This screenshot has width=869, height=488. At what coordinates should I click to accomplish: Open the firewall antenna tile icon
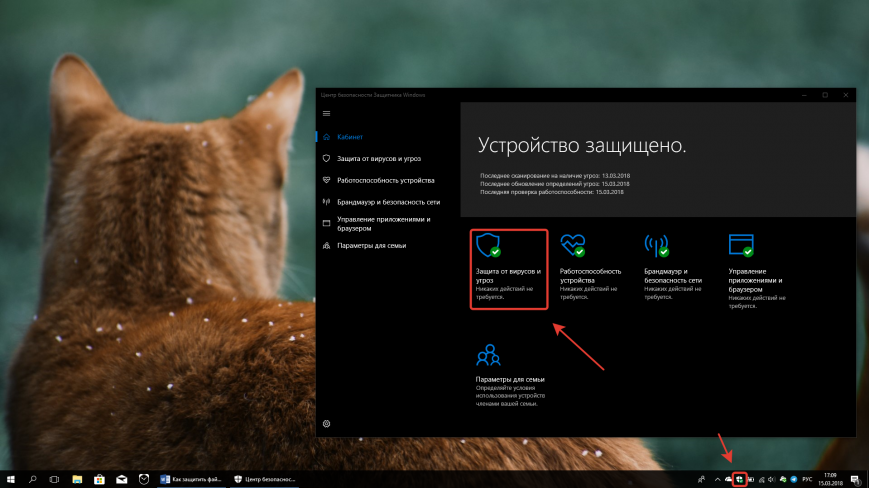(x=657, y=245)
